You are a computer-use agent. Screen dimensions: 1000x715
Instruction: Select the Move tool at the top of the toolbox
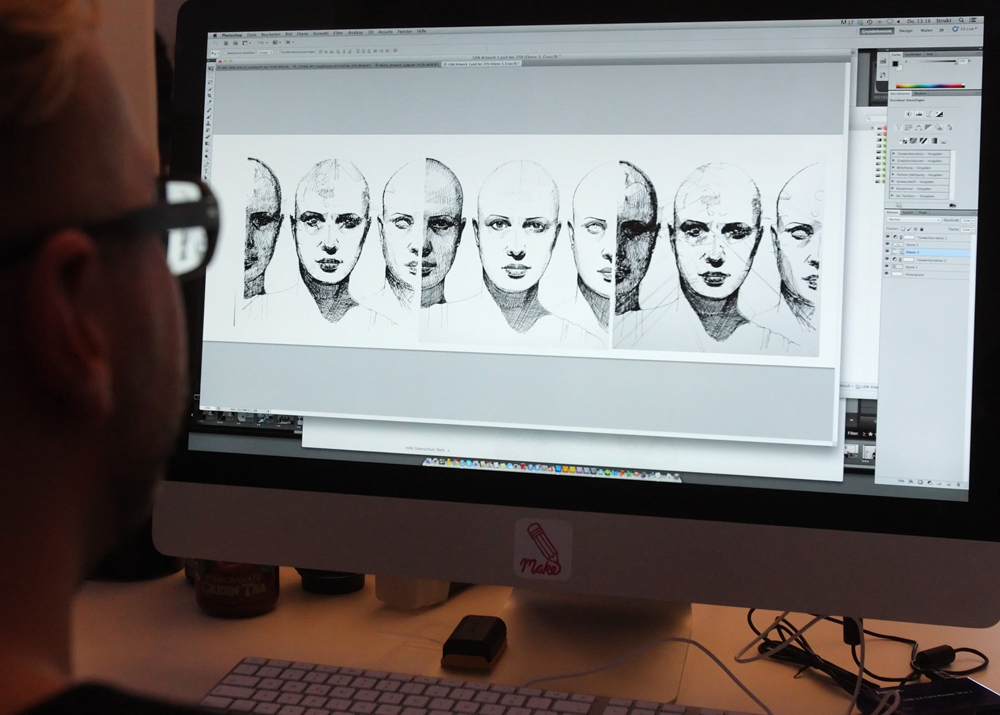coord(210,69)
